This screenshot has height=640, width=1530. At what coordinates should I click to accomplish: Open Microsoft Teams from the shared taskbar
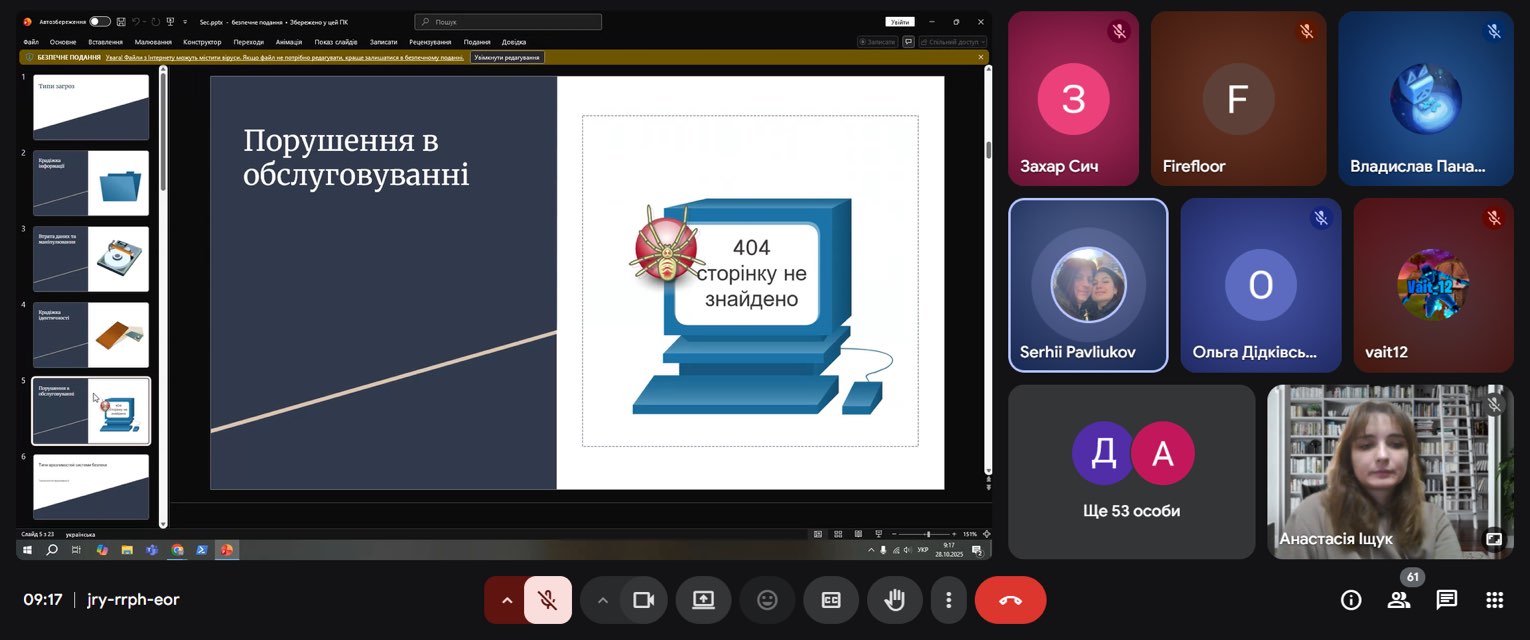click(x=152, y=550)
